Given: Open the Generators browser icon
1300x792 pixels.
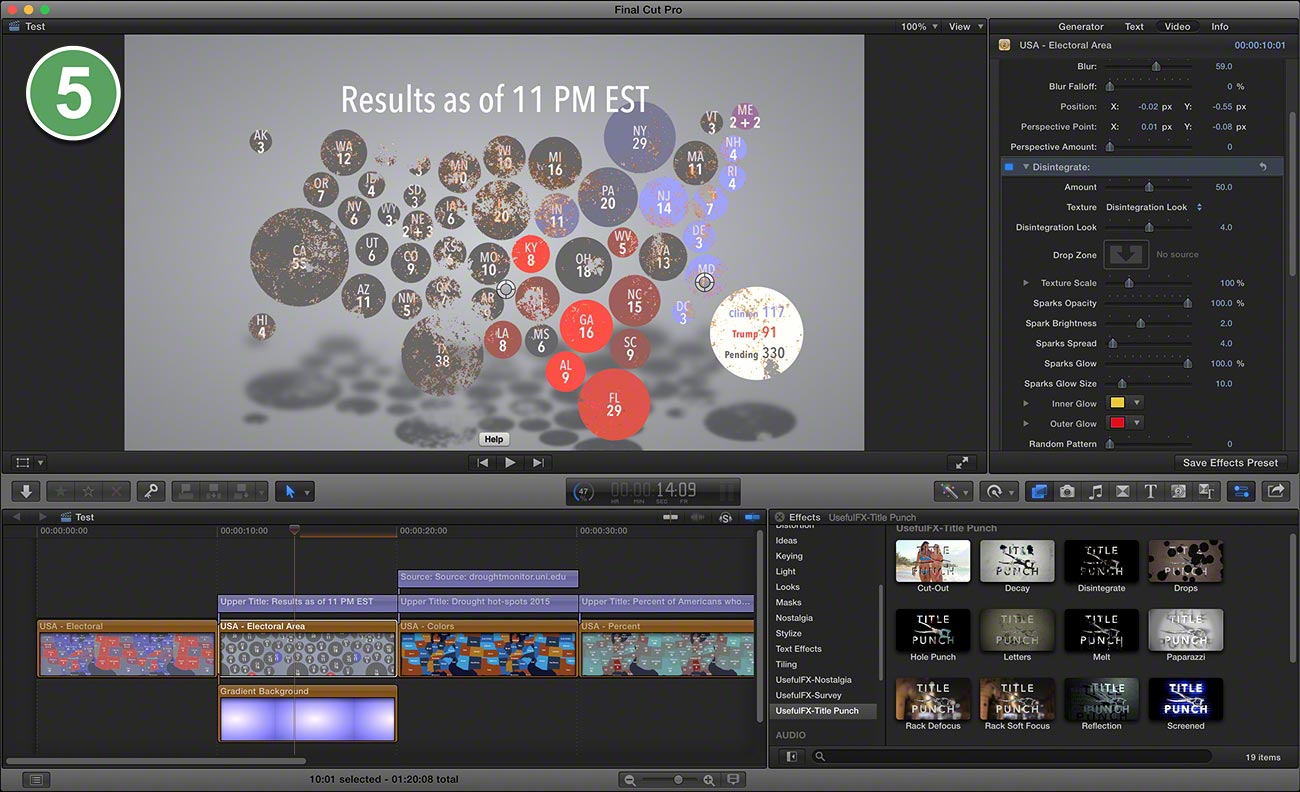Looking at the screenshot, I should pos(1178,491).
